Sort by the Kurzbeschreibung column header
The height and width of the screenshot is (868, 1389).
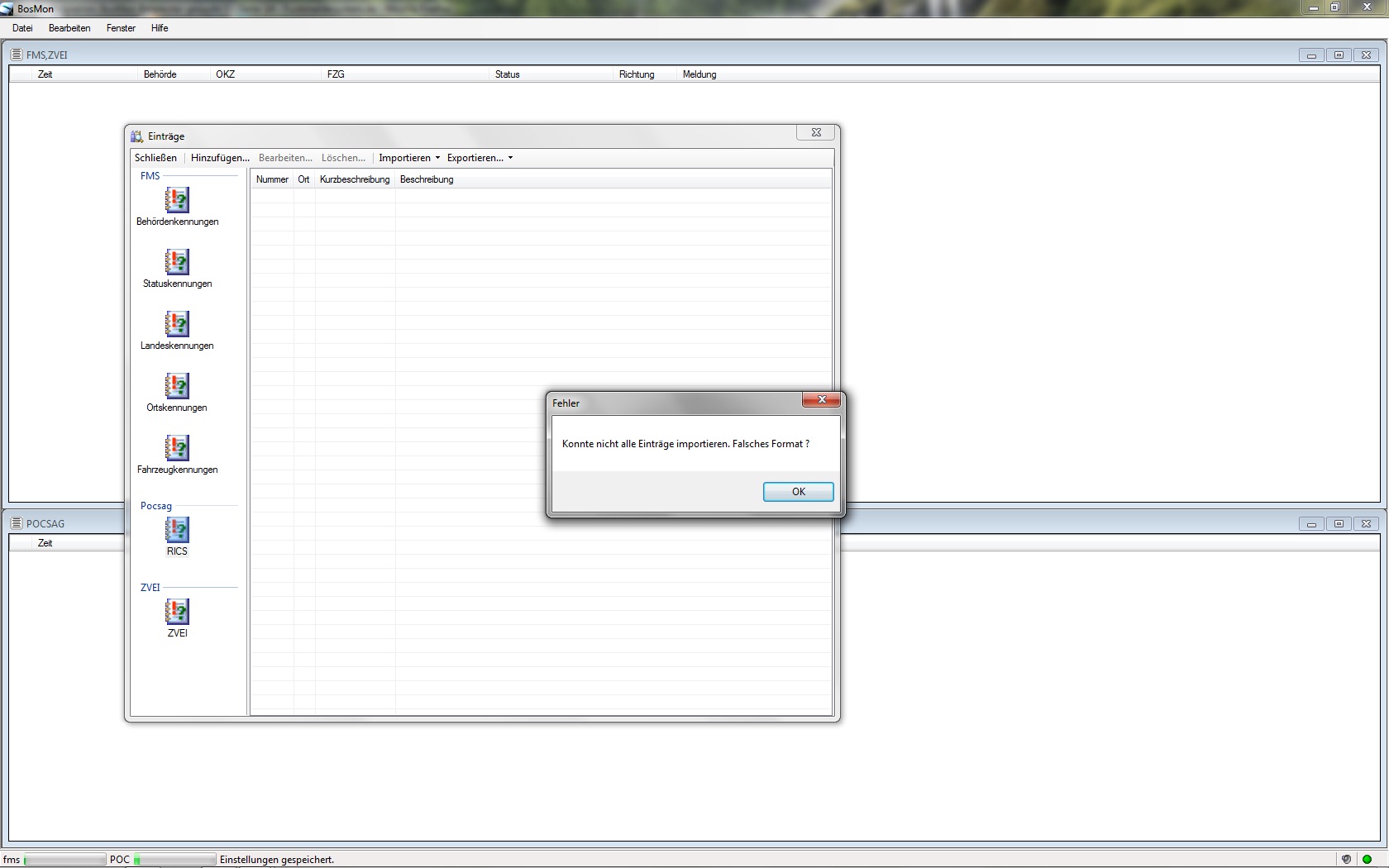[354, 179]
